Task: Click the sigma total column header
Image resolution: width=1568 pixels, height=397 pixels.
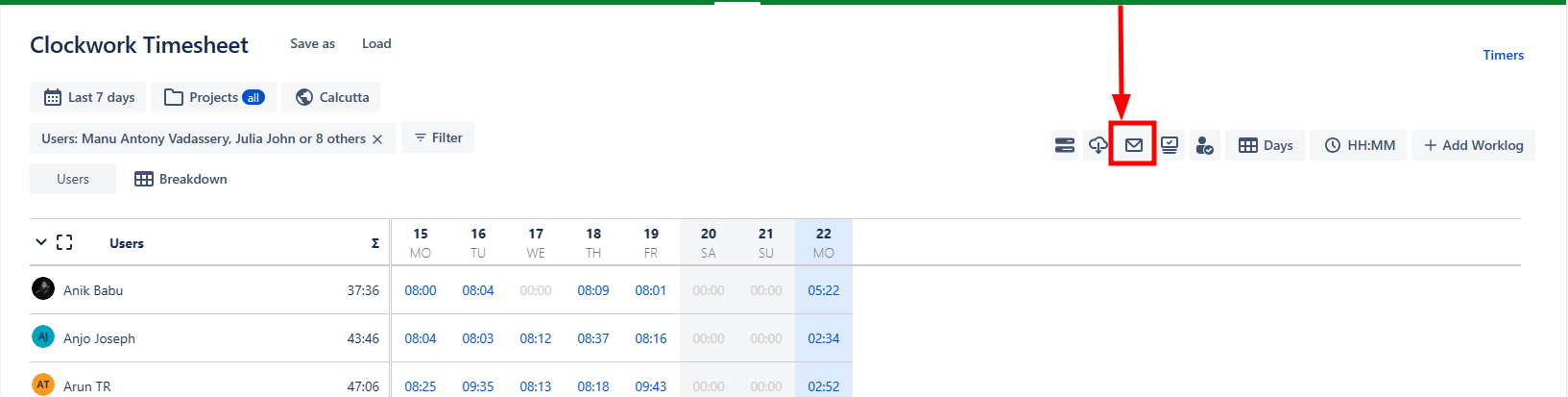Action: click(374, 243)
